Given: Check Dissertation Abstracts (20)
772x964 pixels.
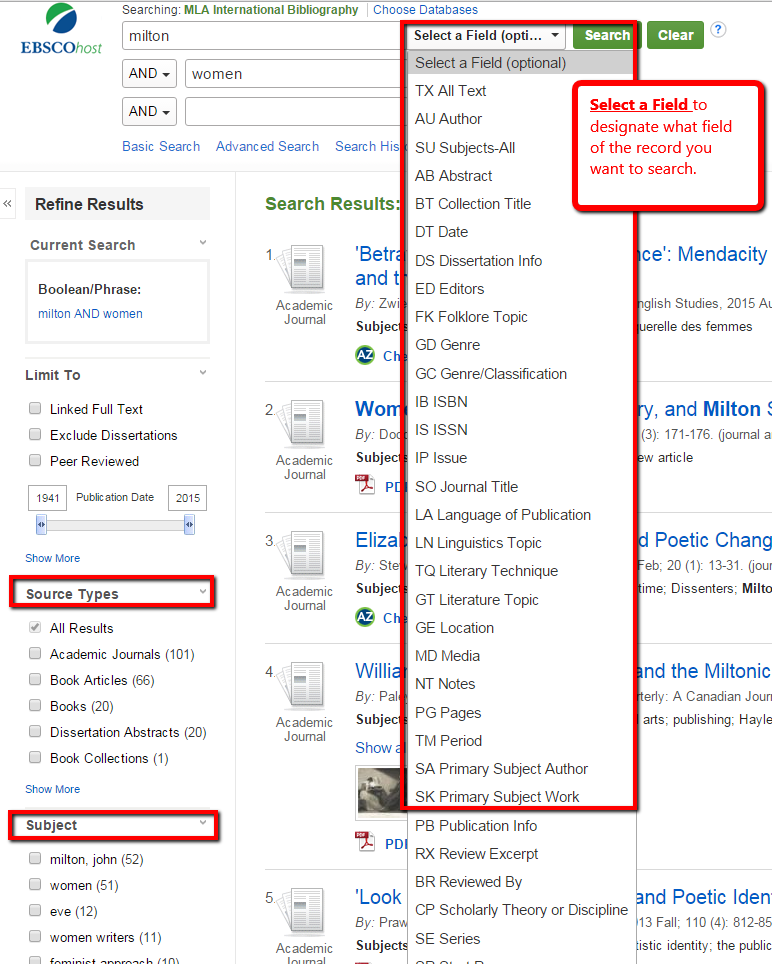Looking at the screenshot, I should [x=35, y=731].
